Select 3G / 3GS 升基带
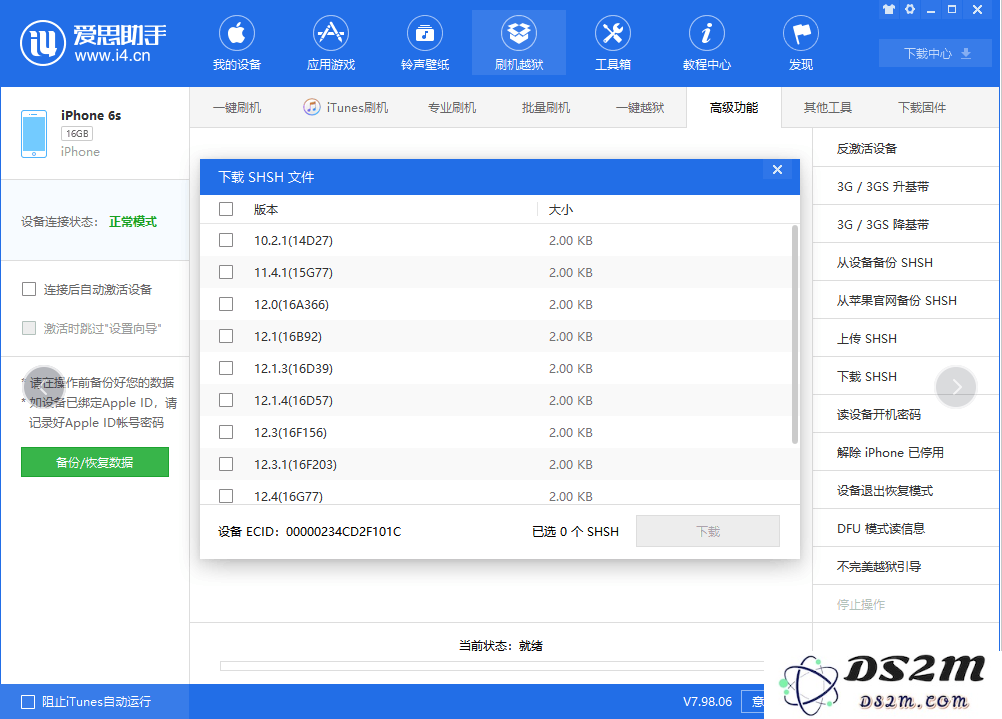Viewport: 1002px width, 719px height. pyautogui.click(x=906, y=186)
